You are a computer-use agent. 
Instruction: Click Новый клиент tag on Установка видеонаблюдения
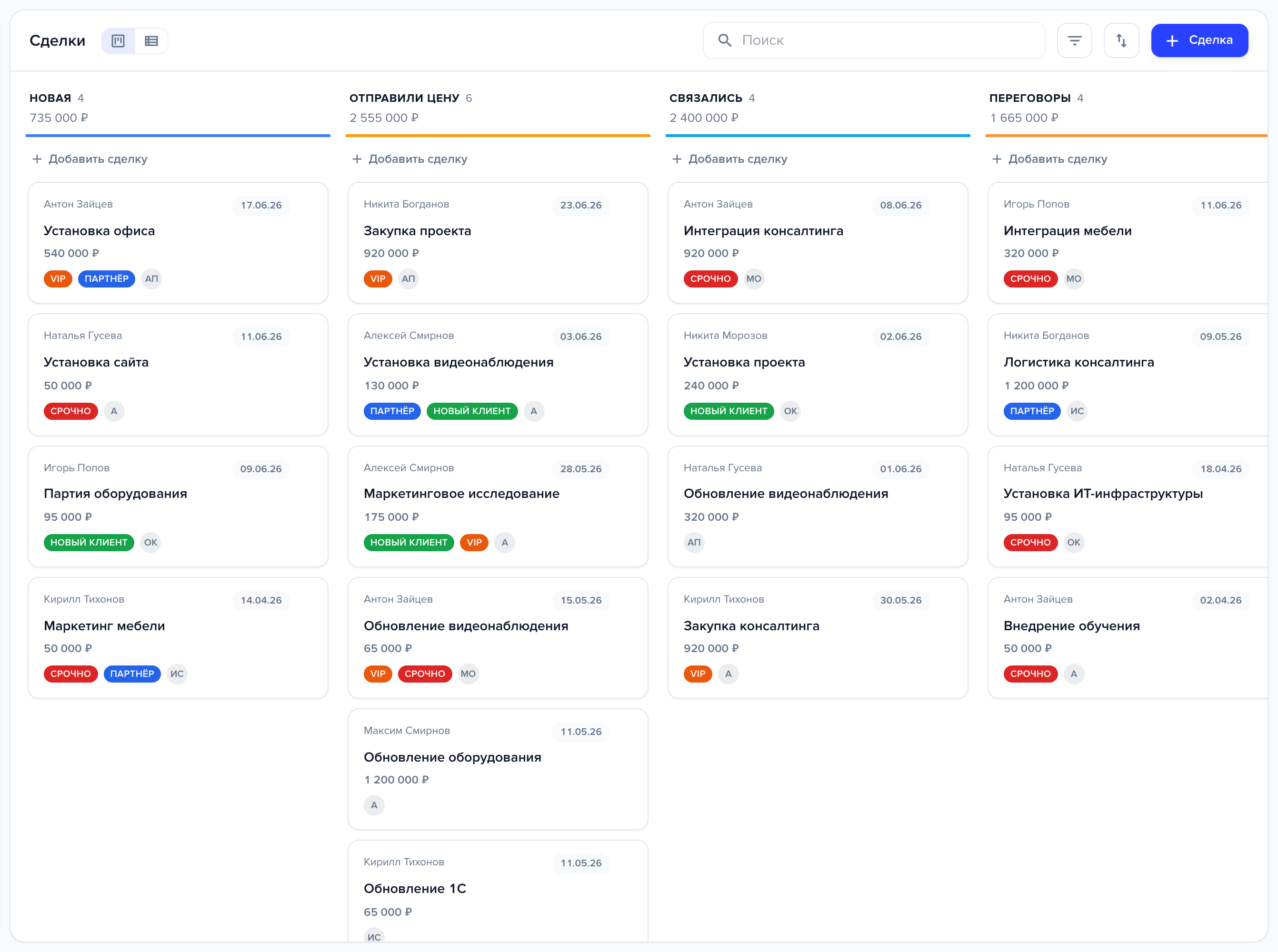point(472,411)
